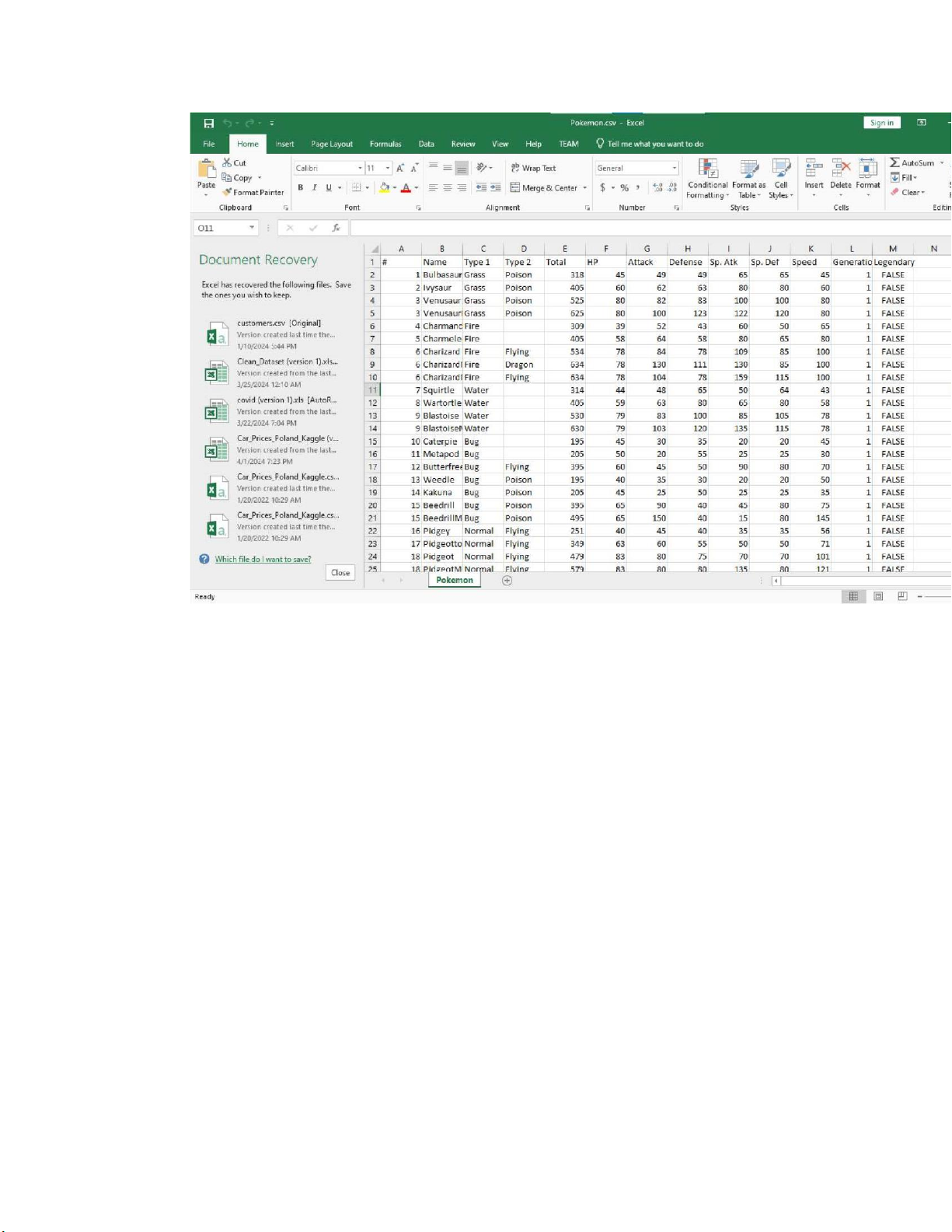Expand the General number format dropdown
Screen dimensions: 952x1232
point(674,168)
